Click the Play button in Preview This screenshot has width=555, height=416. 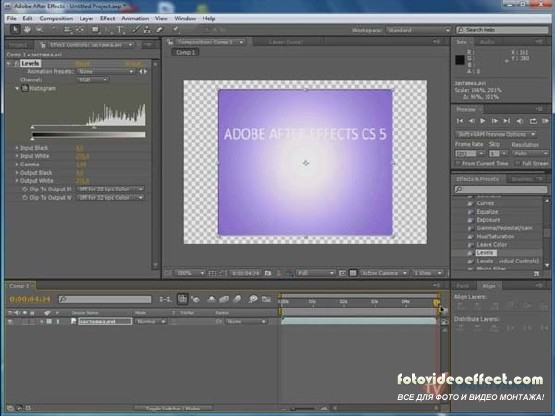point(482,121)
